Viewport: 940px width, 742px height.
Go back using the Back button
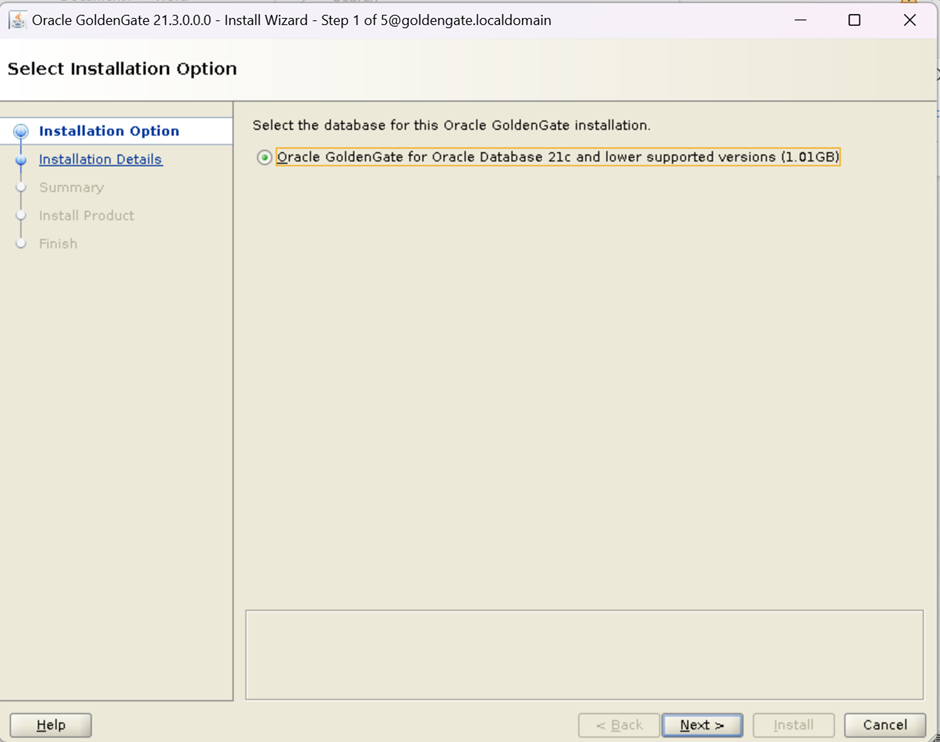(x=619, y=725)
